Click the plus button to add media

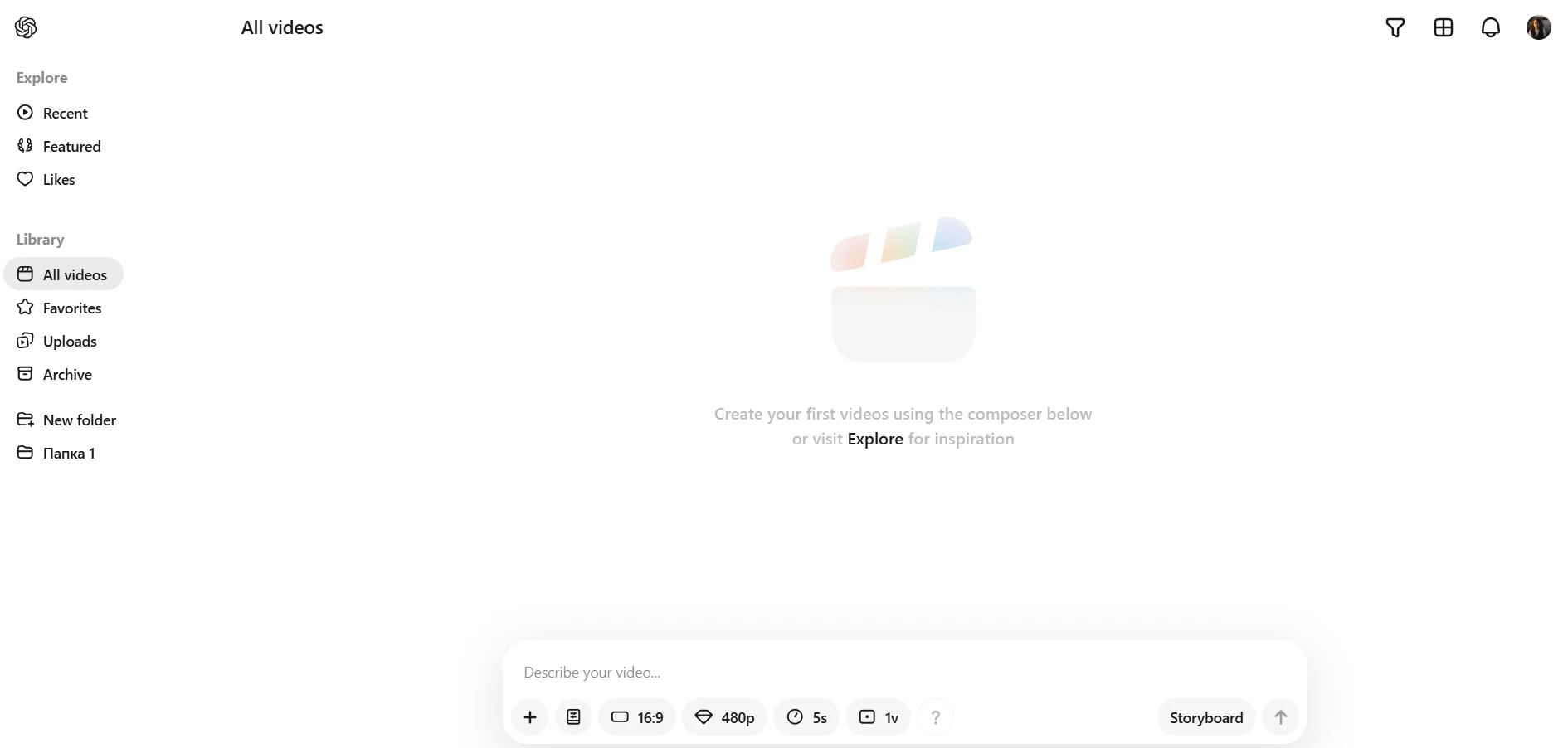530,717
